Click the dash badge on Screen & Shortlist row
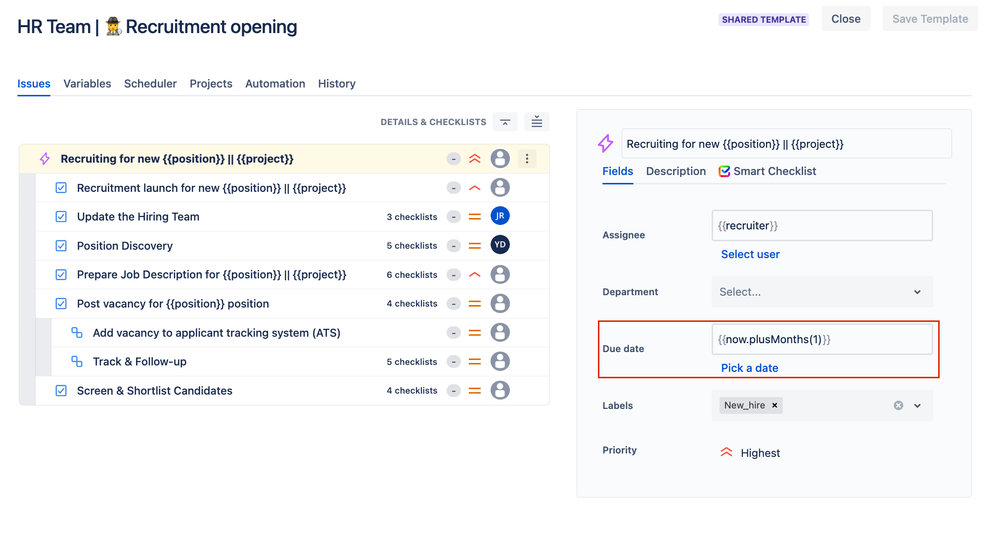999x534 pixels. point(453,391)
